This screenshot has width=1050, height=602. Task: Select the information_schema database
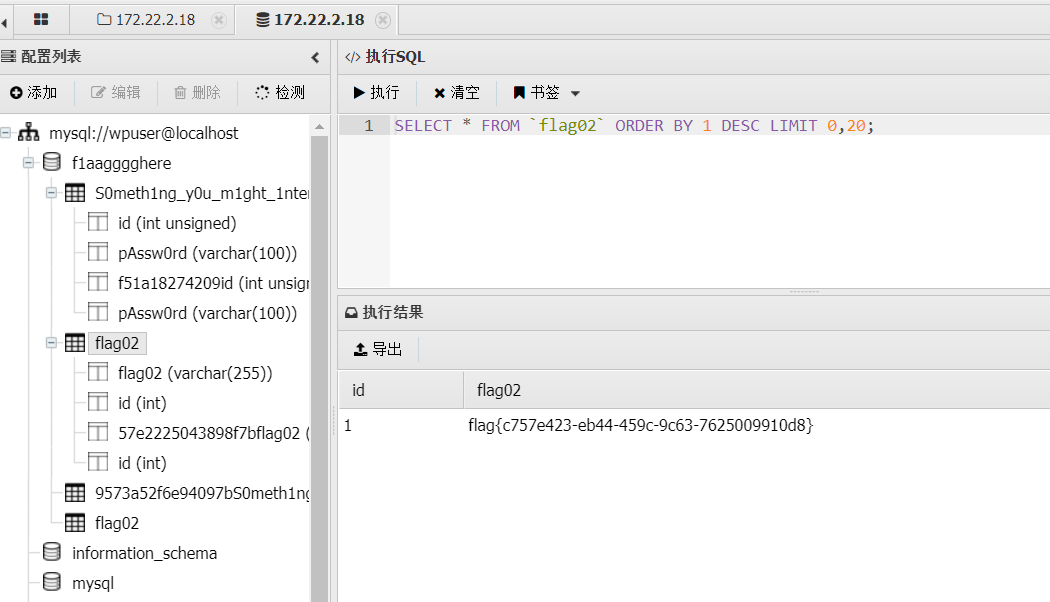coord(144,553)
